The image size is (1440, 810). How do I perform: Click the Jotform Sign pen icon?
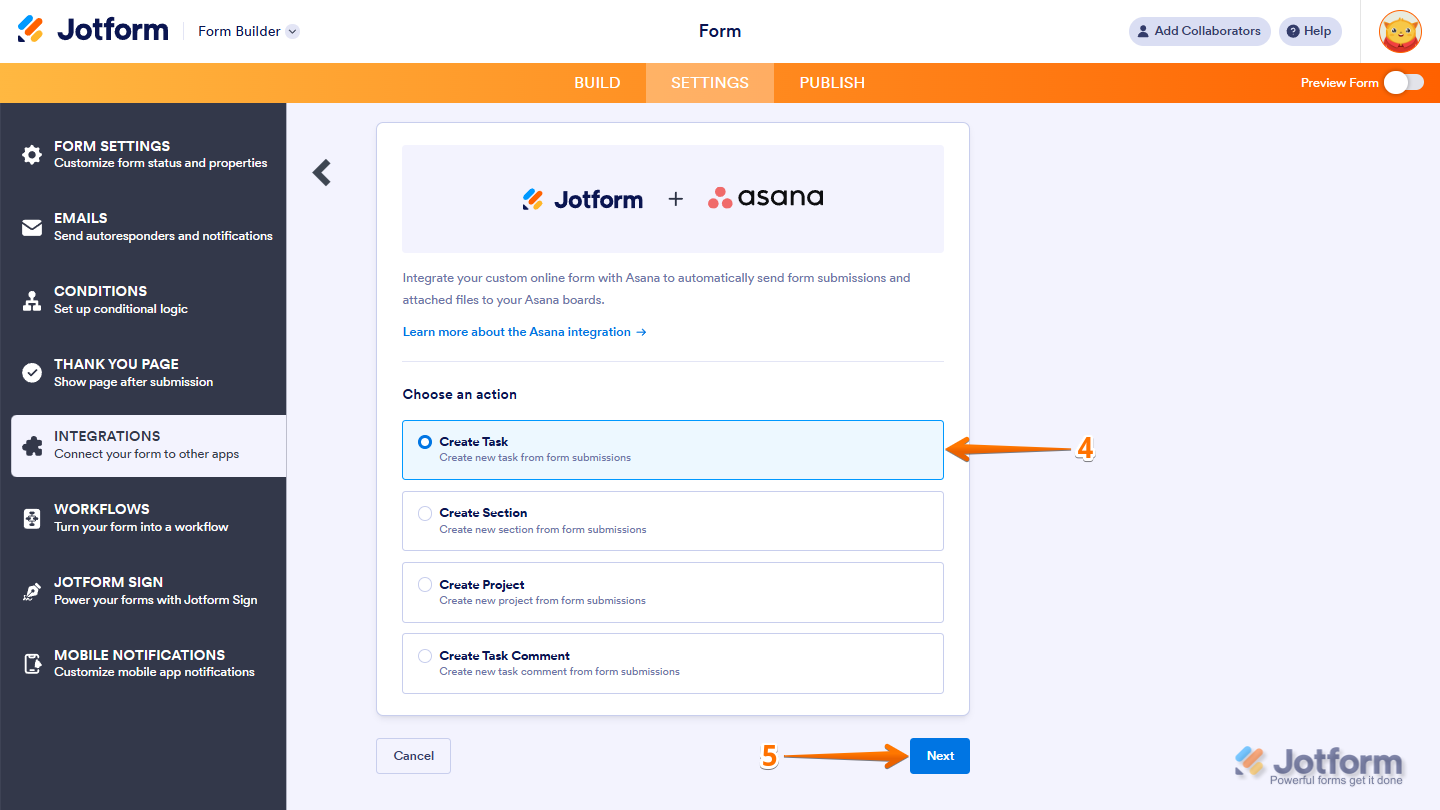pyautogui.click(x=32, y=590)
